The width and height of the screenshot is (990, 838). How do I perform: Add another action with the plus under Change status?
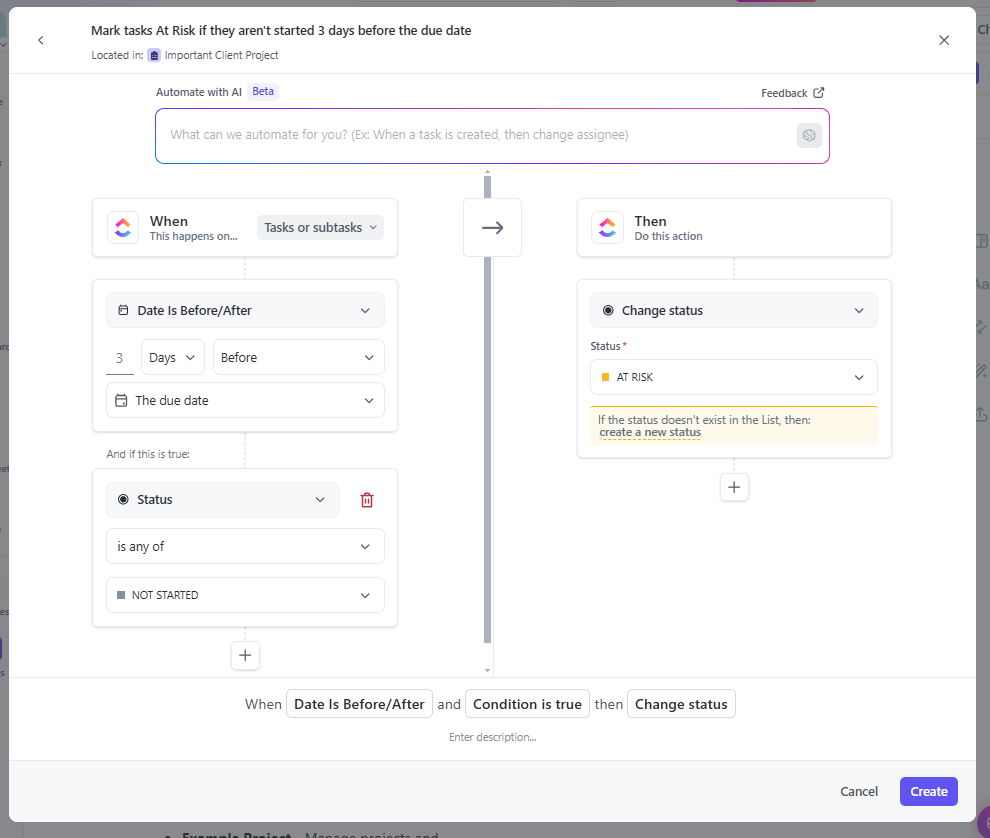[x=734, y=487]
